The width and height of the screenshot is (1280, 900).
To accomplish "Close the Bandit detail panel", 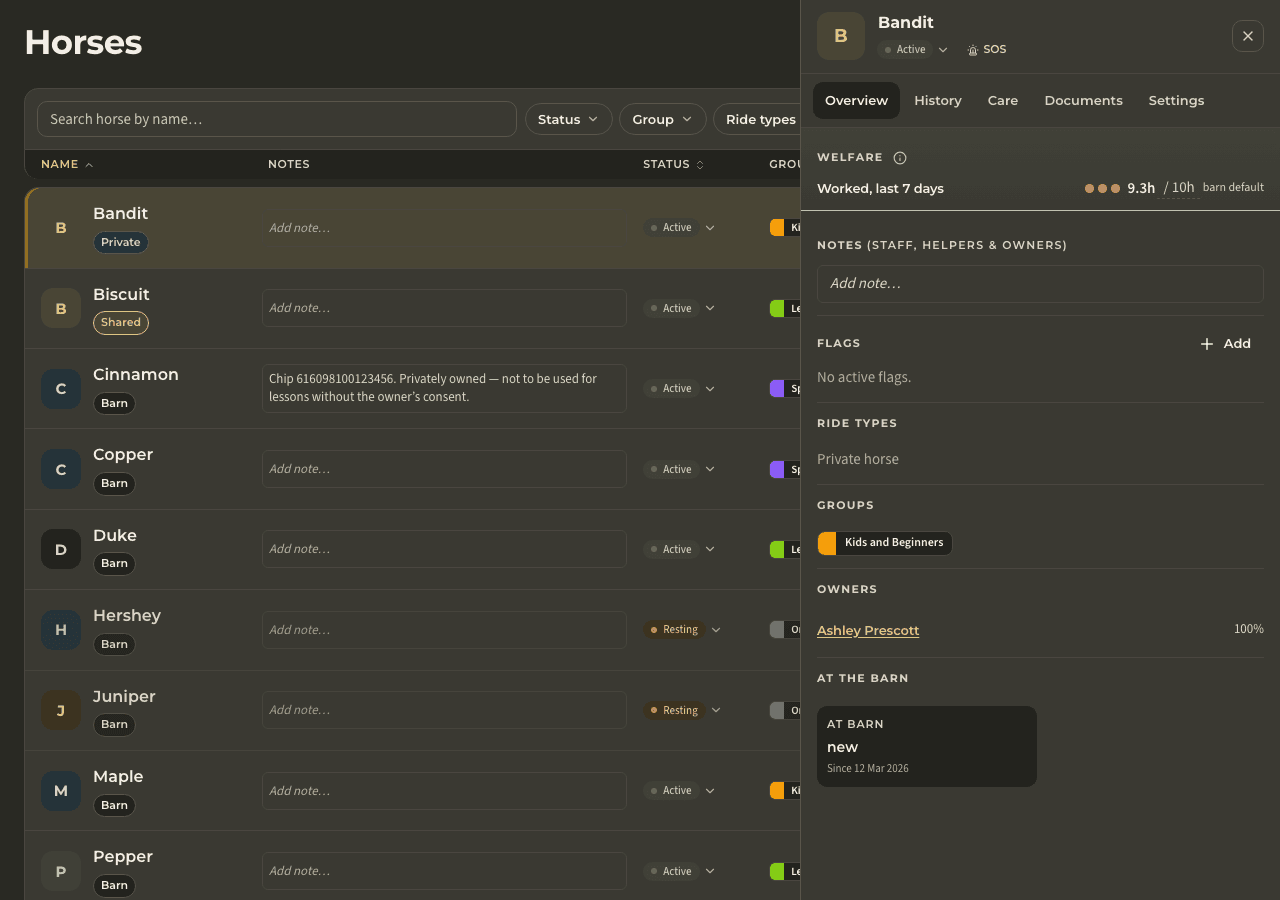I will 1248,36.
